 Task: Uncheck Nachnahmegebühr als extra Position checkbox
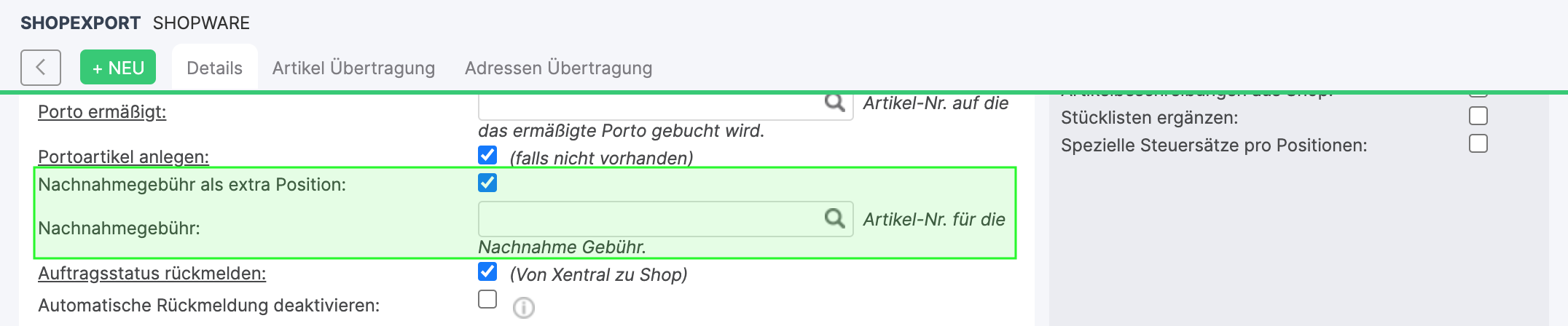(x=487, y=183)
